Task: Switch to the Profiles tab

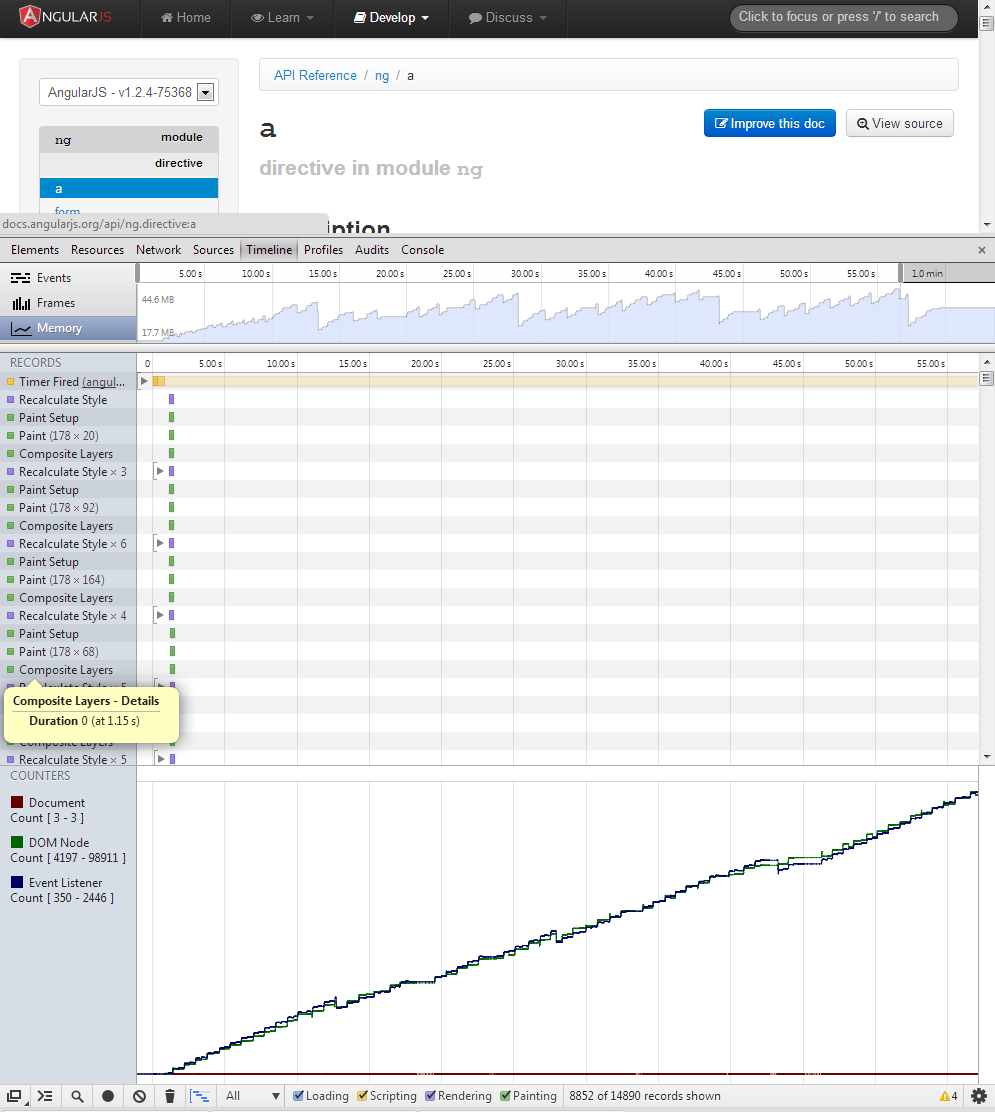Action: point(323,250)
